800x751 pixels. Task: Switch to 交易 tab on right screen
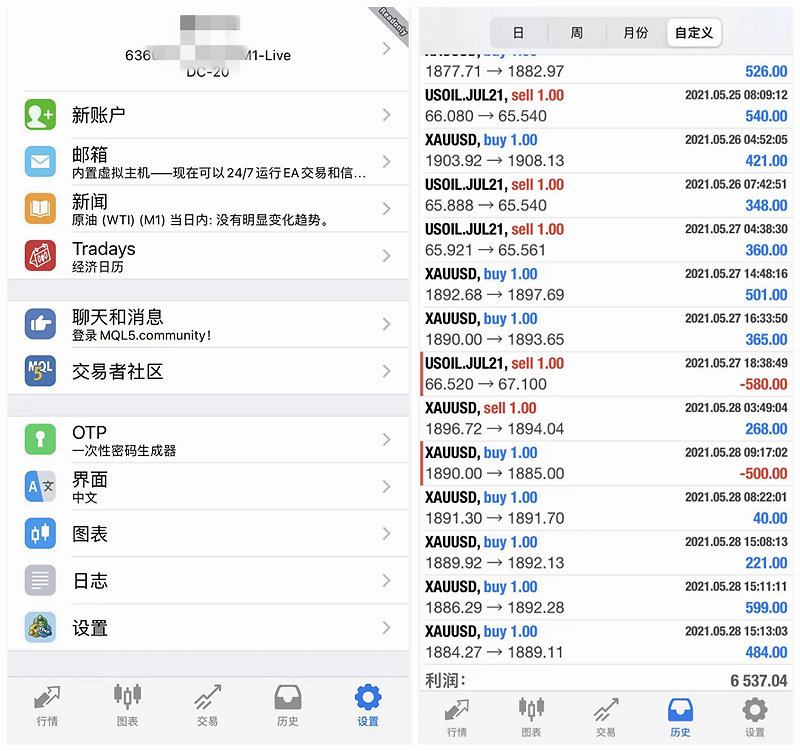605,715
